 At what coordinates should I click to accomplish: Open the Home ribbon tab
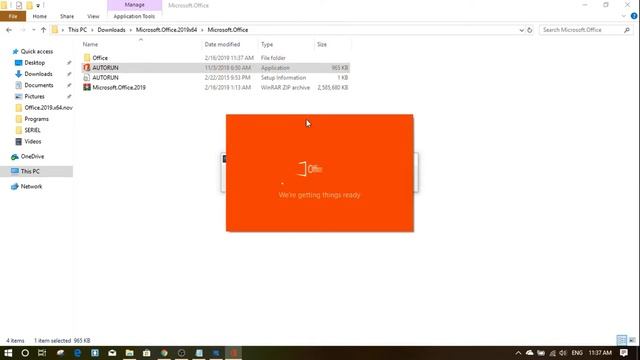(x=40, y=16)
